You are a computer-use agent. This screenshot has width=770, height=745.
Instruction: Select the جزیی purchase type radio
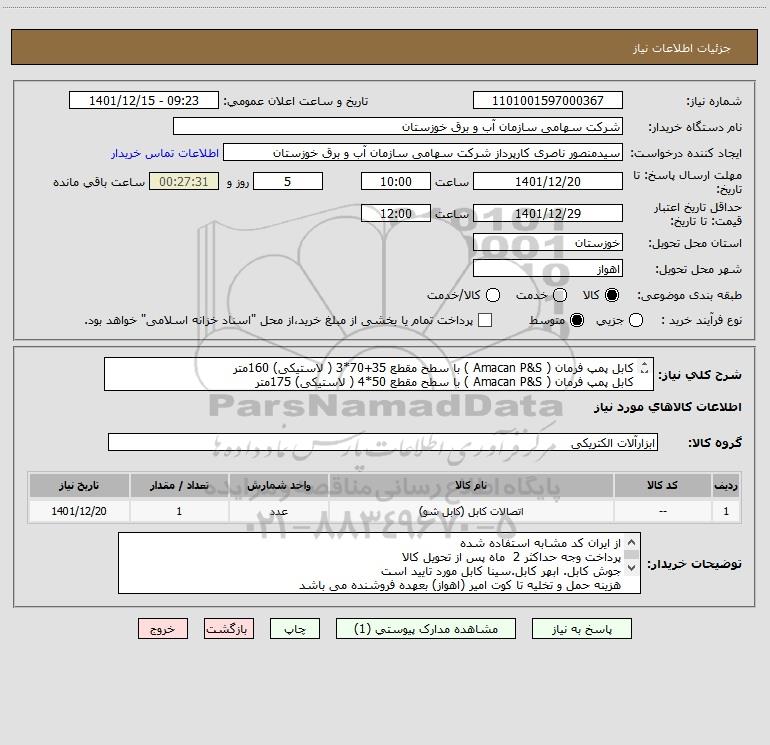tap(636, 321)
